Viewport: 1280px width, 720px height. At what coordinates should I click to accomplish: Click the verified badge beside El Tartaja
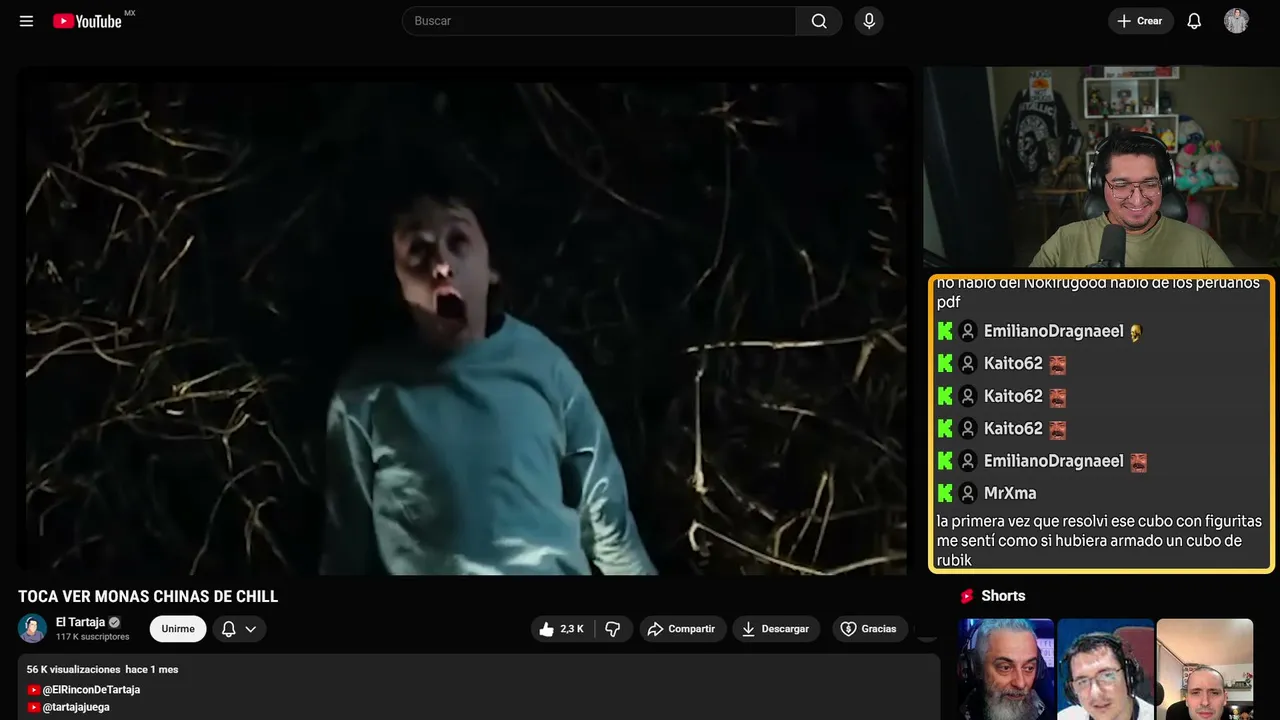(x=114, y=622)
